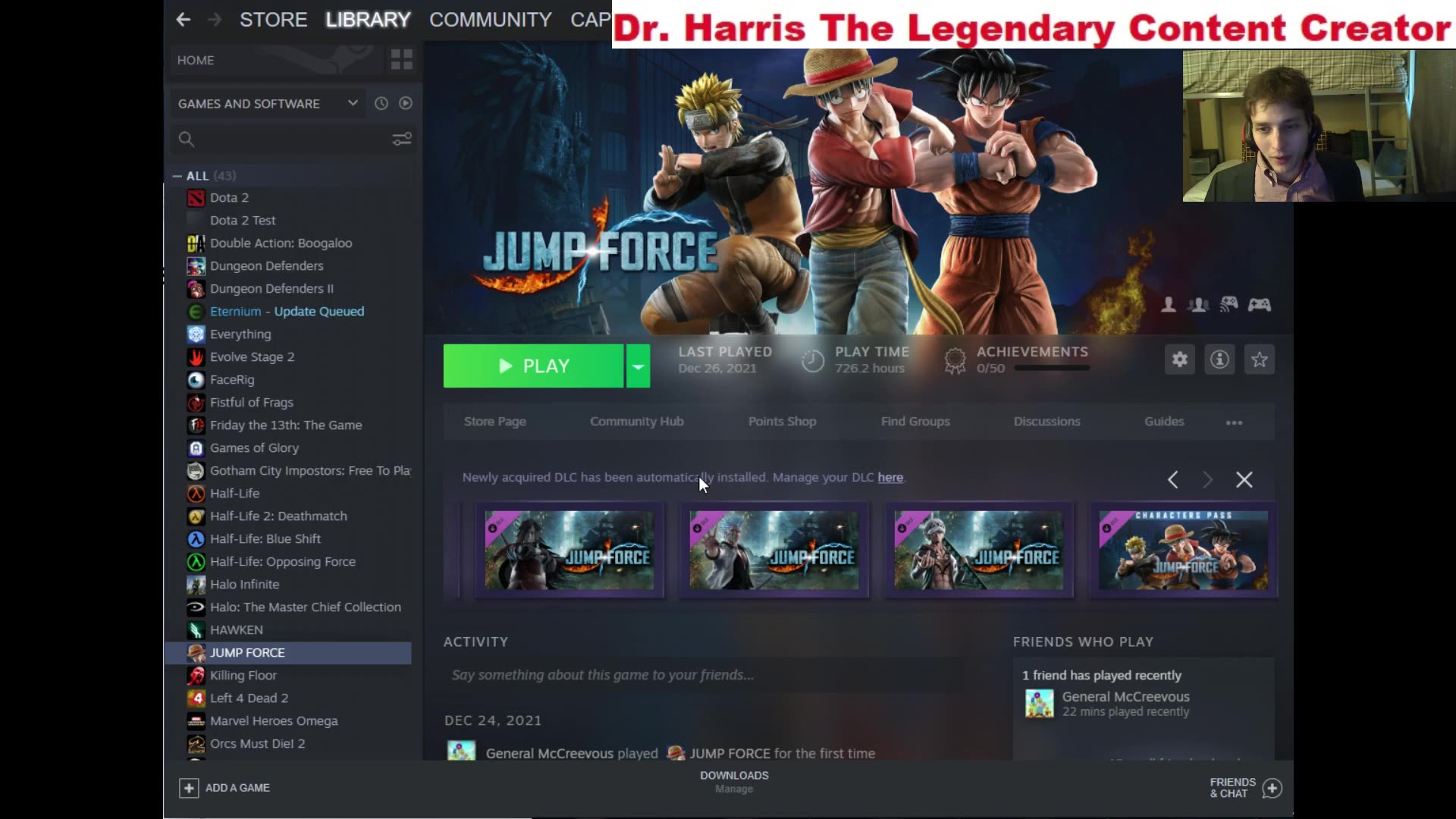Click the controller support icon
1456x819 pixels.
[1261, 304]
